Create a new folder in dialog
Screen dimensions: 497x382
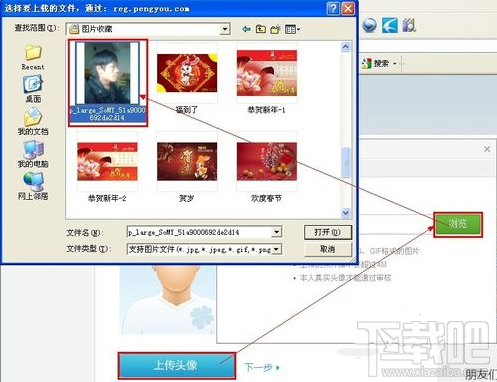click(275, 29)
